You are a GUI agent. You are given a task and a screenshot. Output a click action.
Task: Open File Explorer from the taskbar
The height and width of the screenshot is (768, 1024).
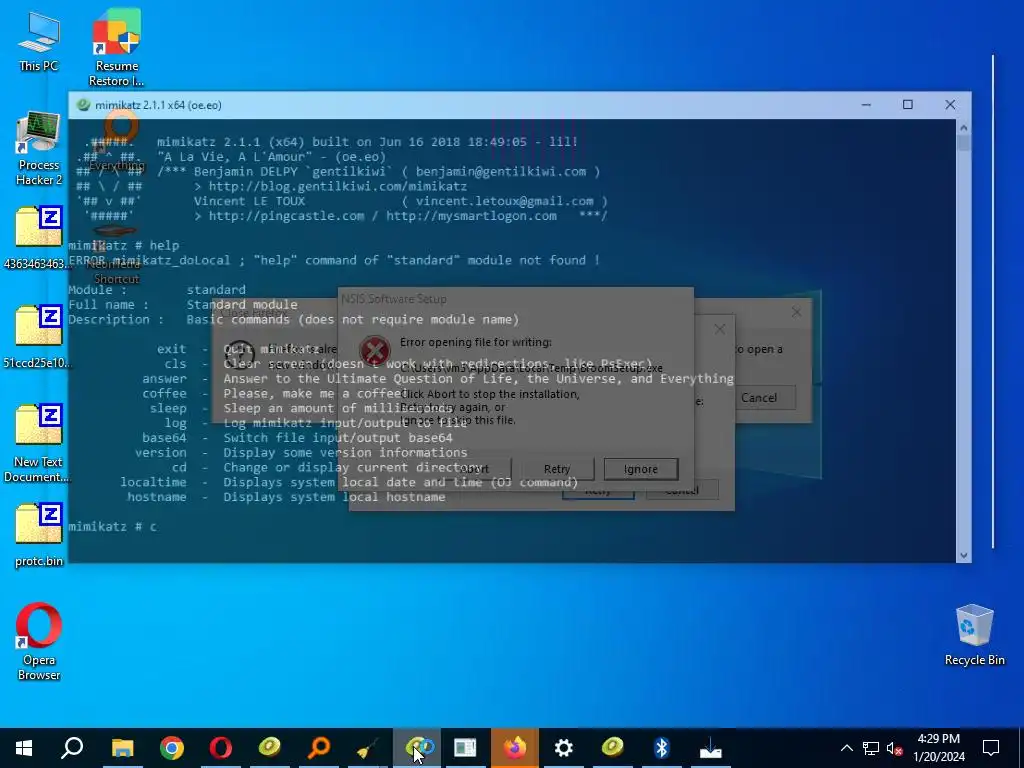(x=122, y=748)
